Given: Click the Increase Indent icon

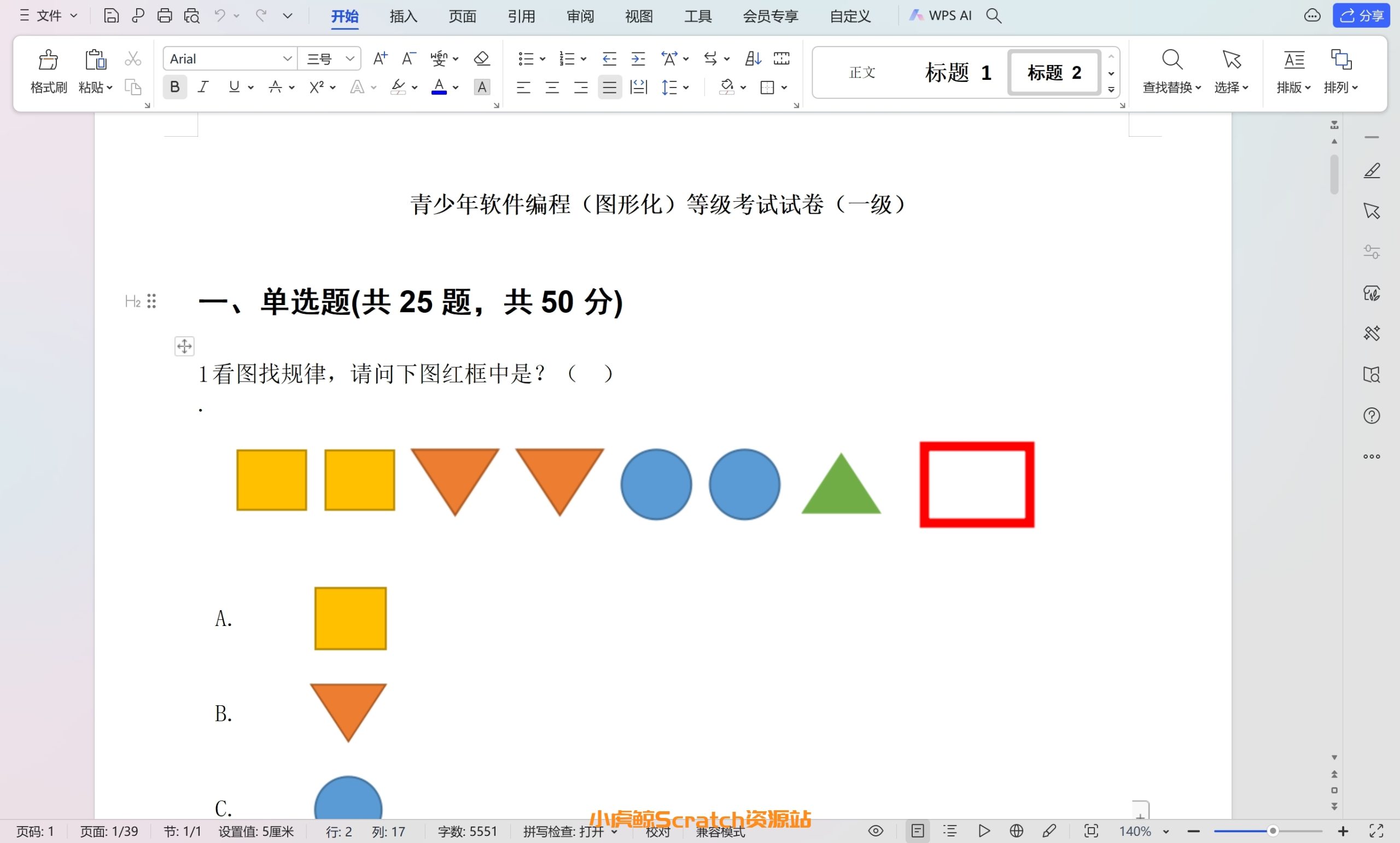Looking at the screenshot, I should [x=638, y=58].
